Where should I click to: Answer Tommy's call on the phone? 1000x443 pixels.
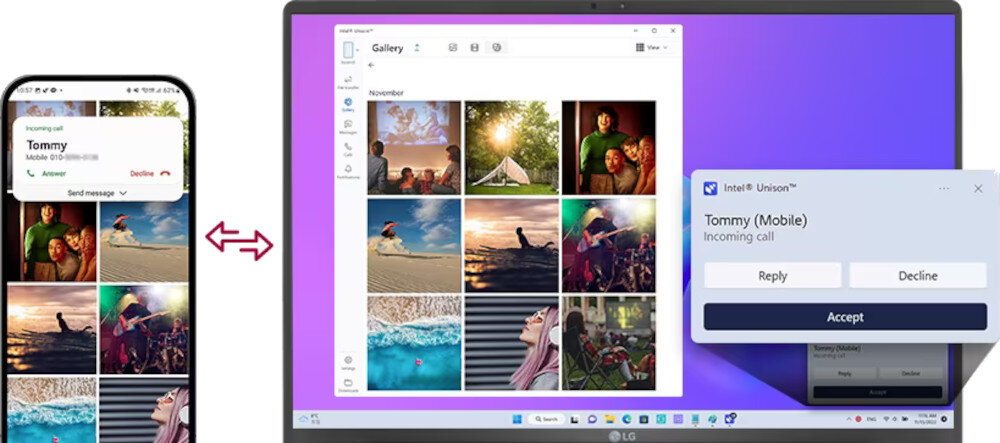[x=47, y=173]
